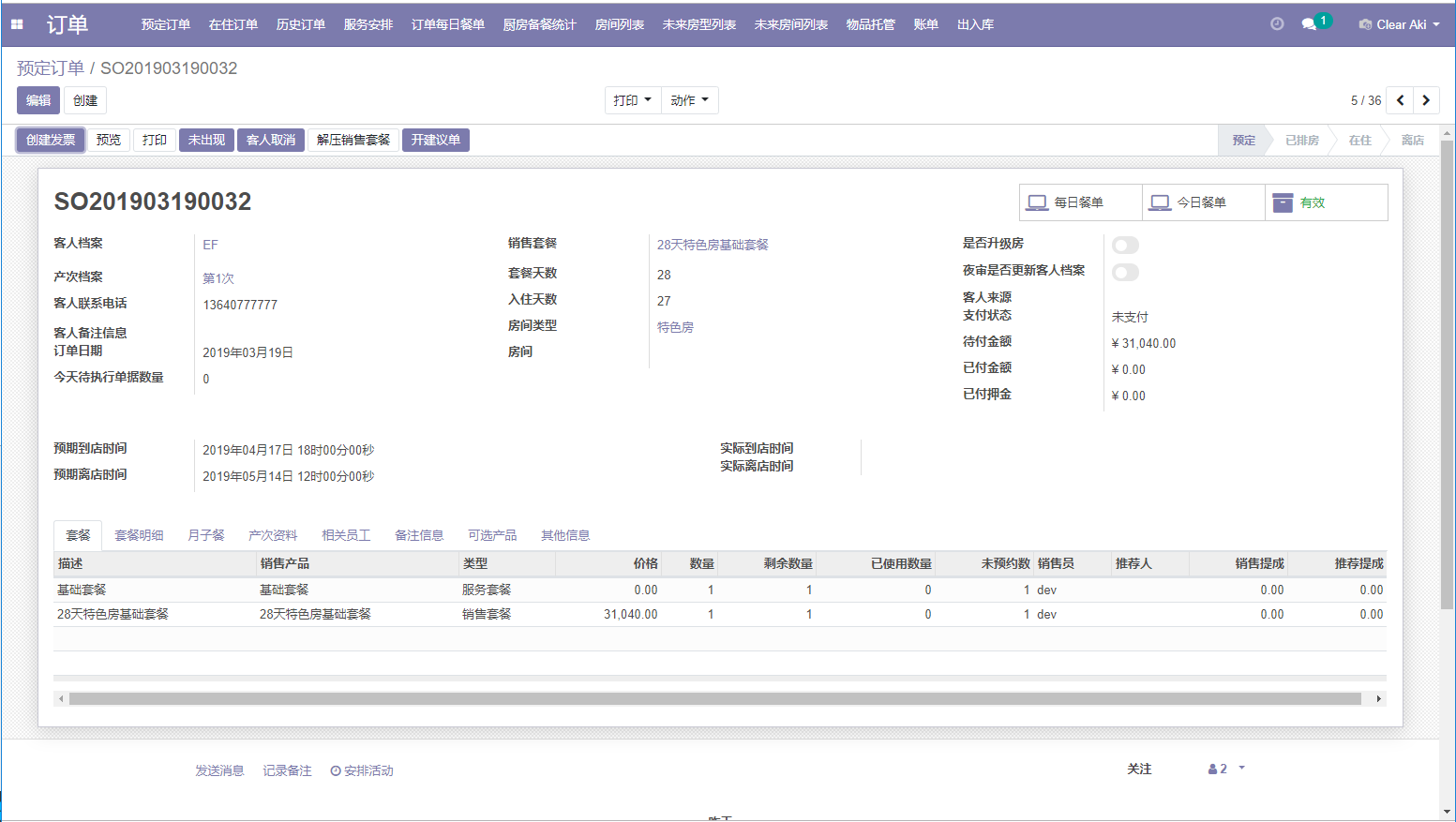The image size is (1456, 822).
Task: Click the 记录备注 link
Action: (x=287, y=770)
